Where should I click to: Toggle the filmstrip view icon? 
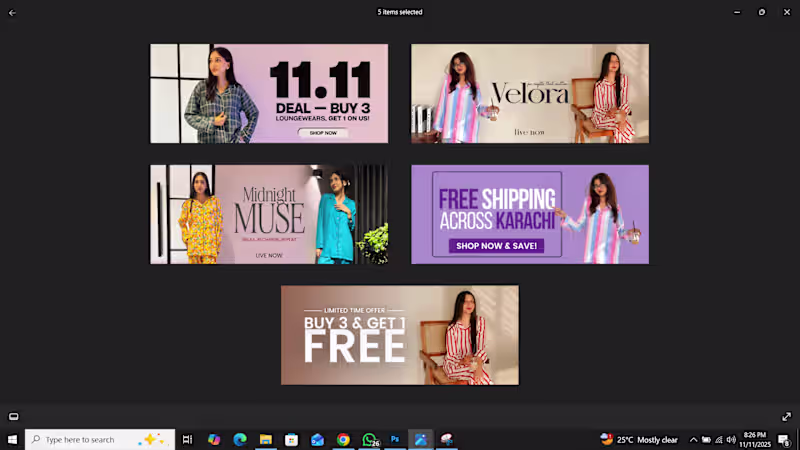[x=14, y=417]
